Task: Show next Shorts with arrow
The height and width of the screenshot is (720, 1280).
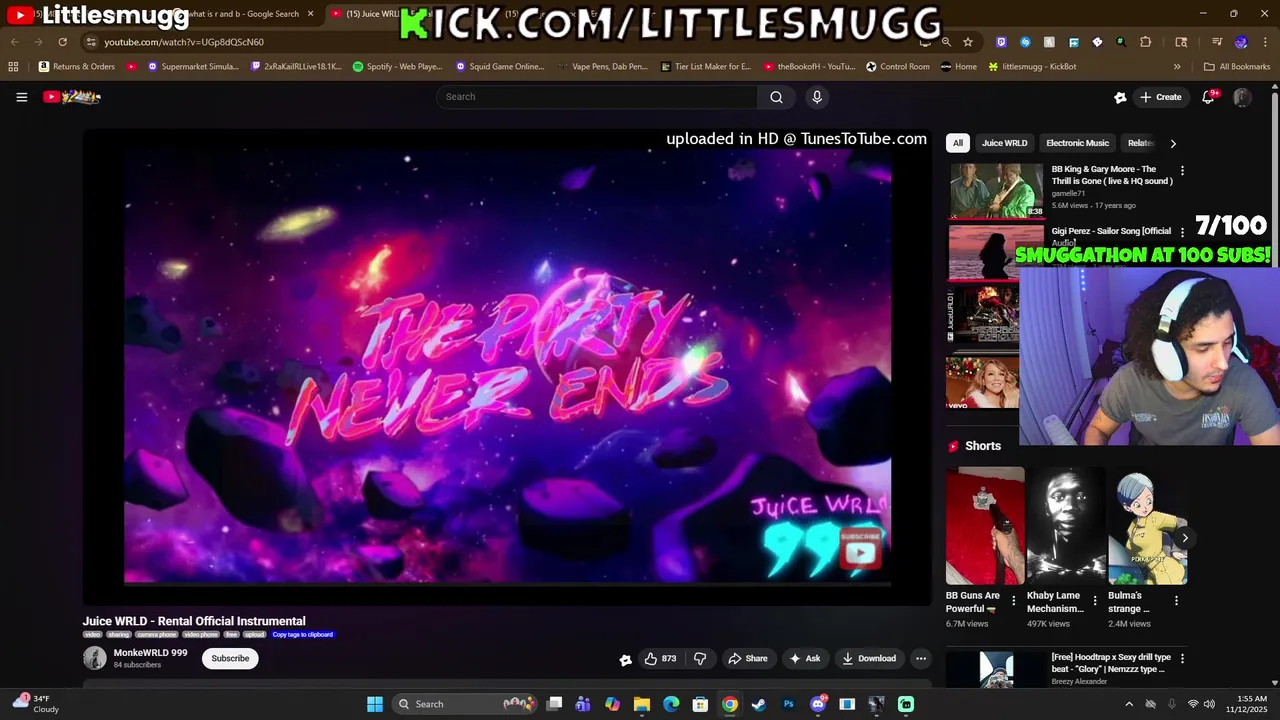Action: (x=1185, y=538)
